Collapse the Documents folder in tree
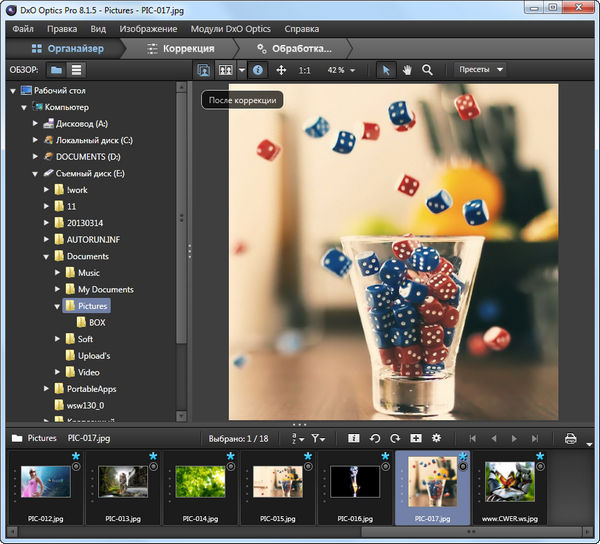The width and height of the screenshot is (600, 544). pos(46,256)
